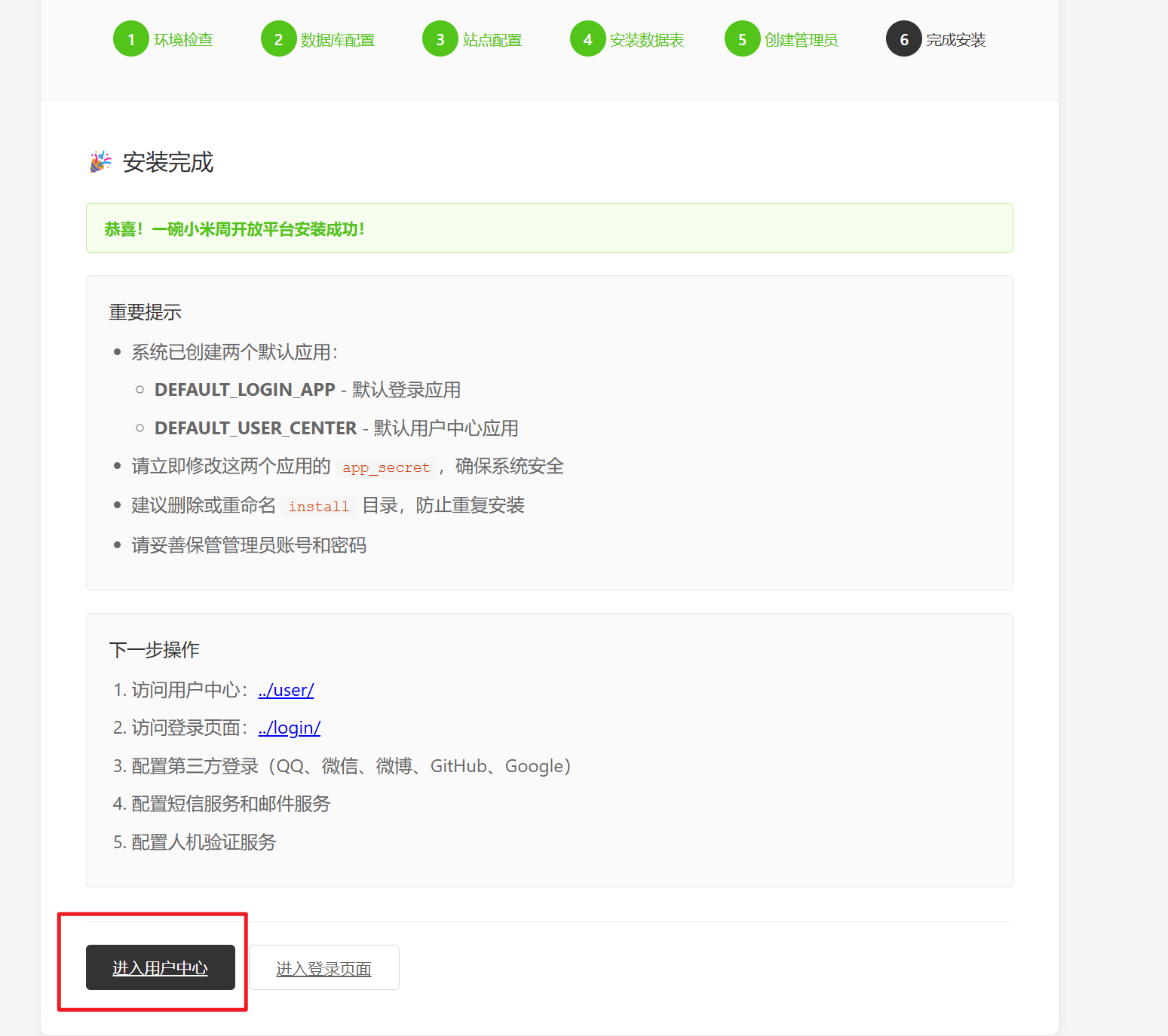Screen dimensions: 1168x1036
Task: Click the step 3 站点配置 circle
Action: (x=440, y=38)
